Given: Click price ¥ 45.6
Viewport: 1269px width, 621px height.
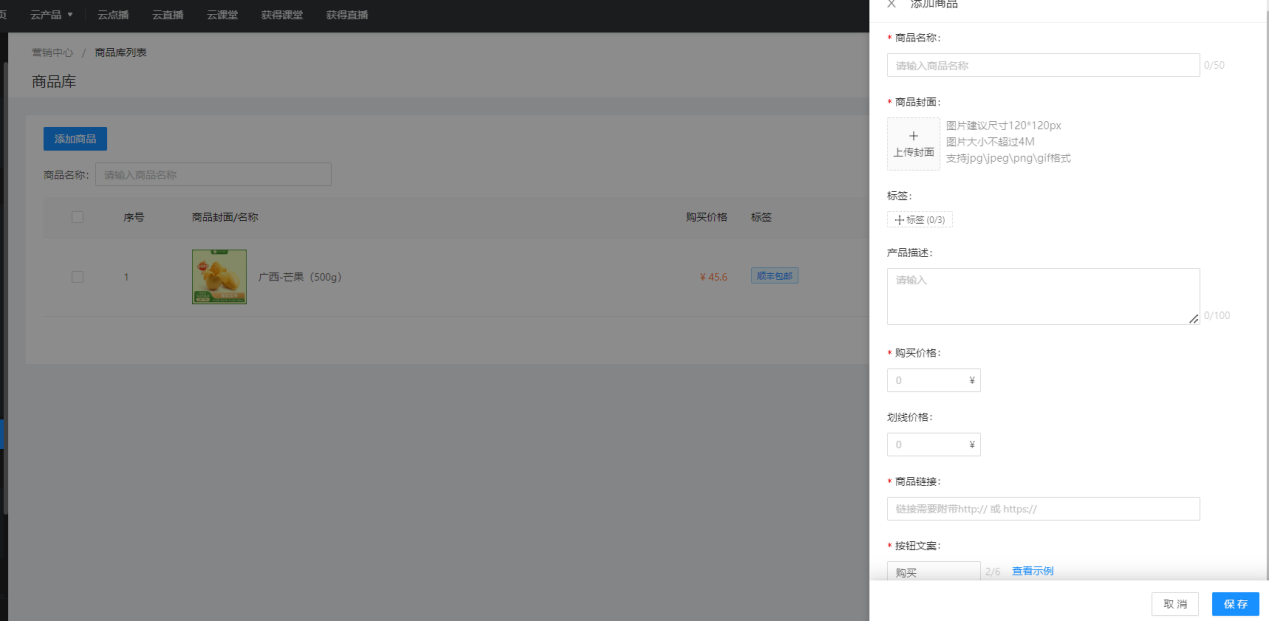Looking at the screenshot, I should click(x=714, y=277).
